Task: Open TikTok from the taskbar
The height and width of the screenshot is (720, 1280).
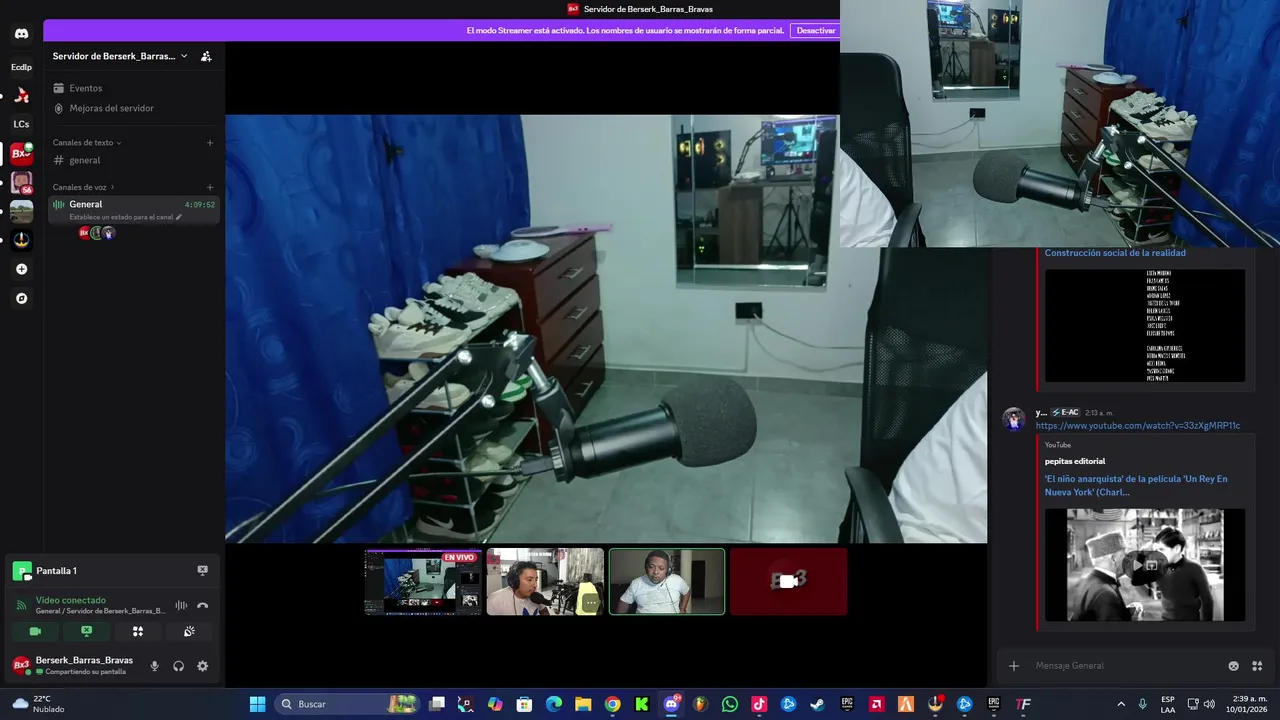Action: point(759,704)
